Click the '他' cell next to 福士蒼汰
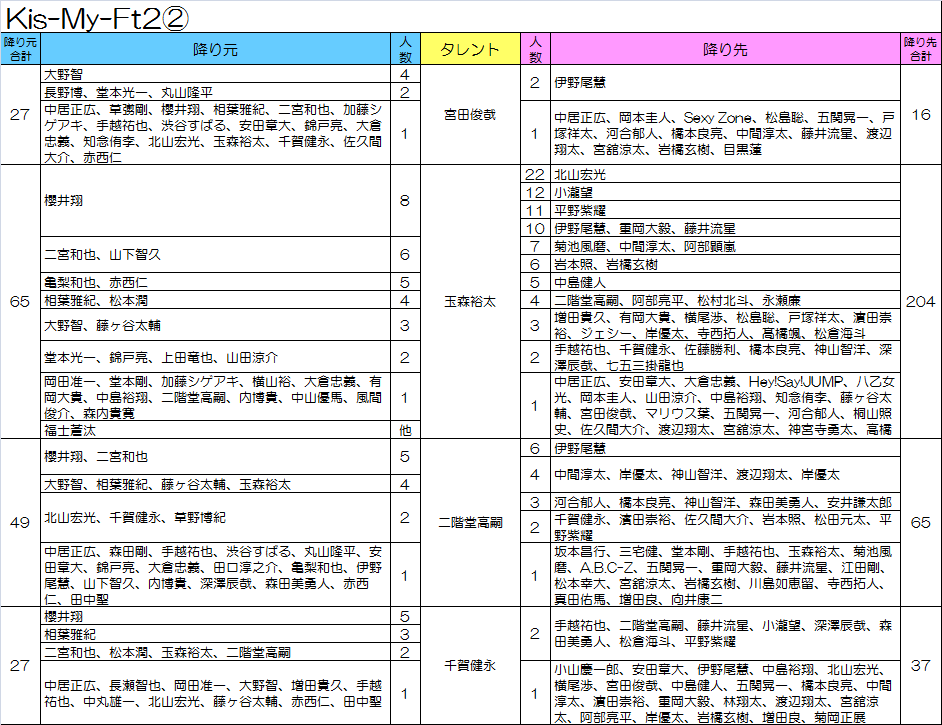 pos(406,430)
